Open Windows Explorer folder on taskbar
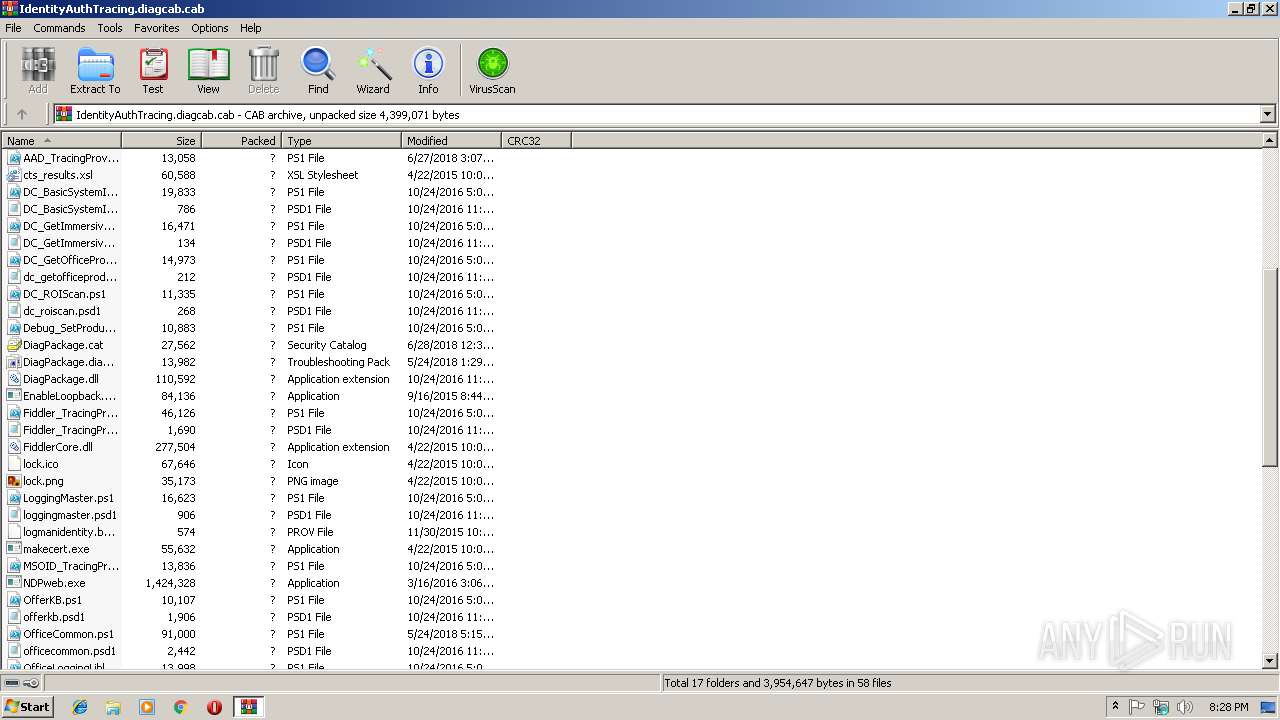Viewport: 1280px width, 720px height. [113, 707]
